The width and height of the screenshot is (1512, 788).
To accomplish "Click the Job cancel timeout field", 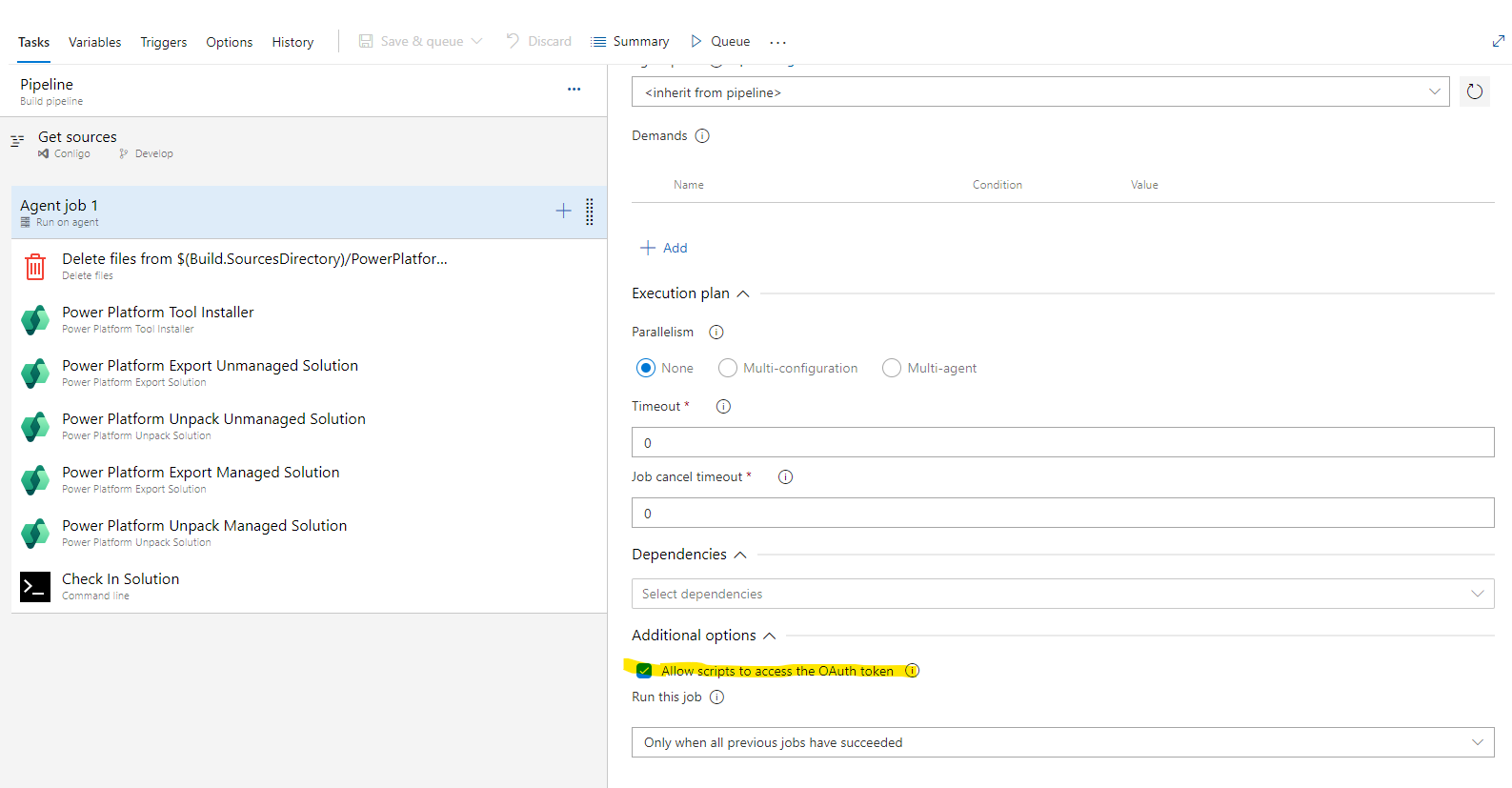I will [1062, 513].
